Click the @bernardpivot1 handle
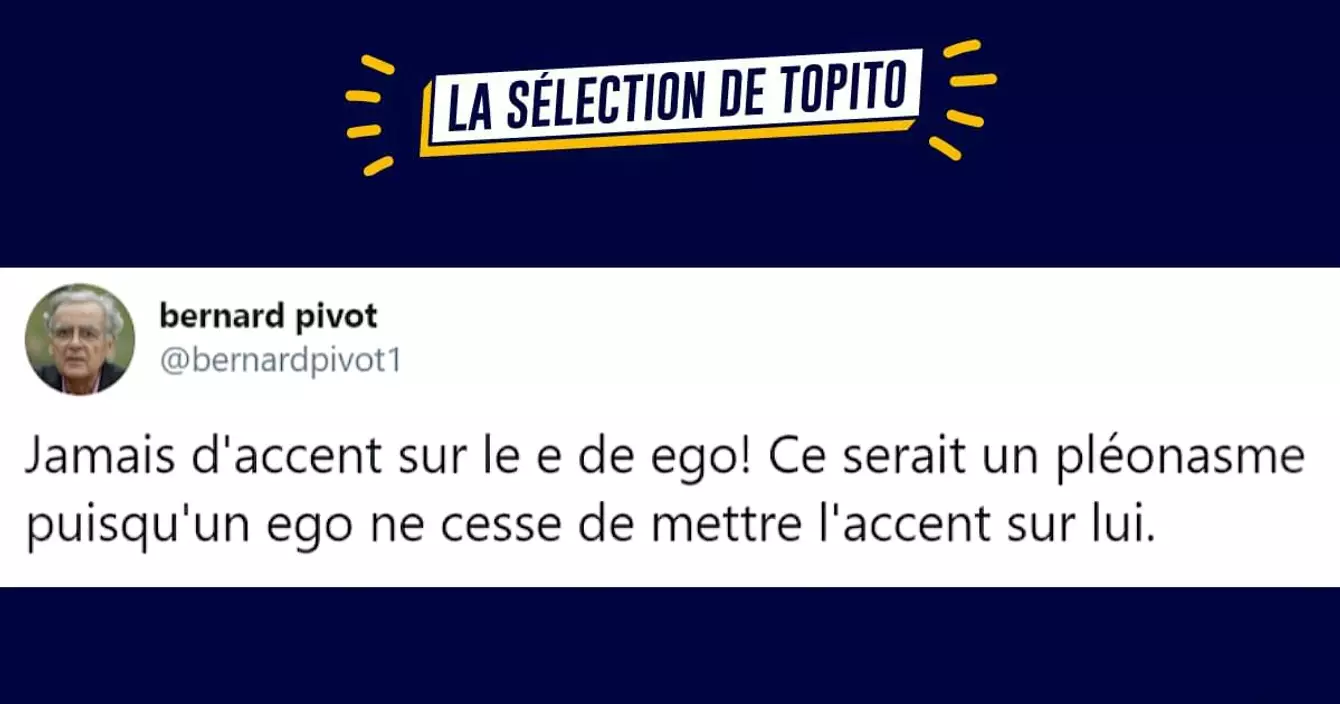 pyautogui.click(x=280, y=360)
